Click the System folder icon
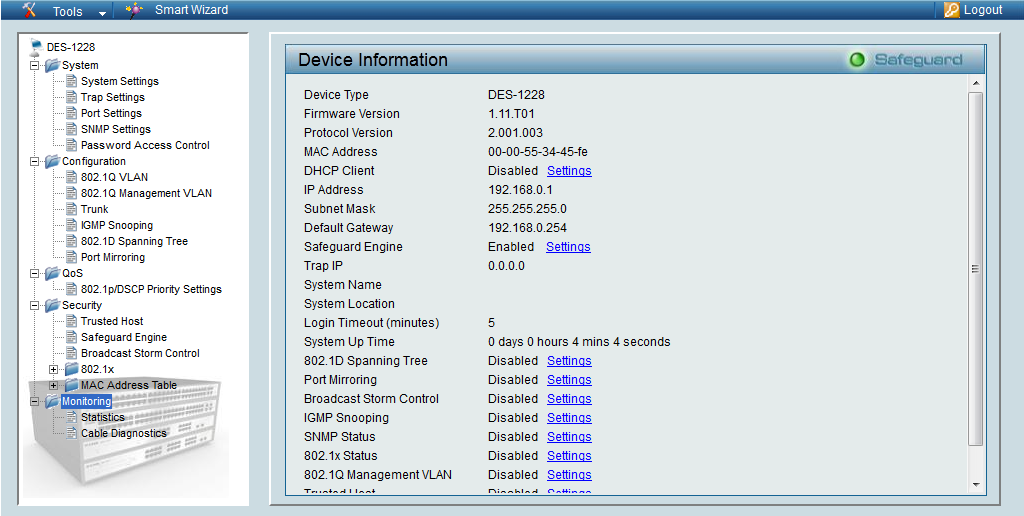 coord(52,65)
